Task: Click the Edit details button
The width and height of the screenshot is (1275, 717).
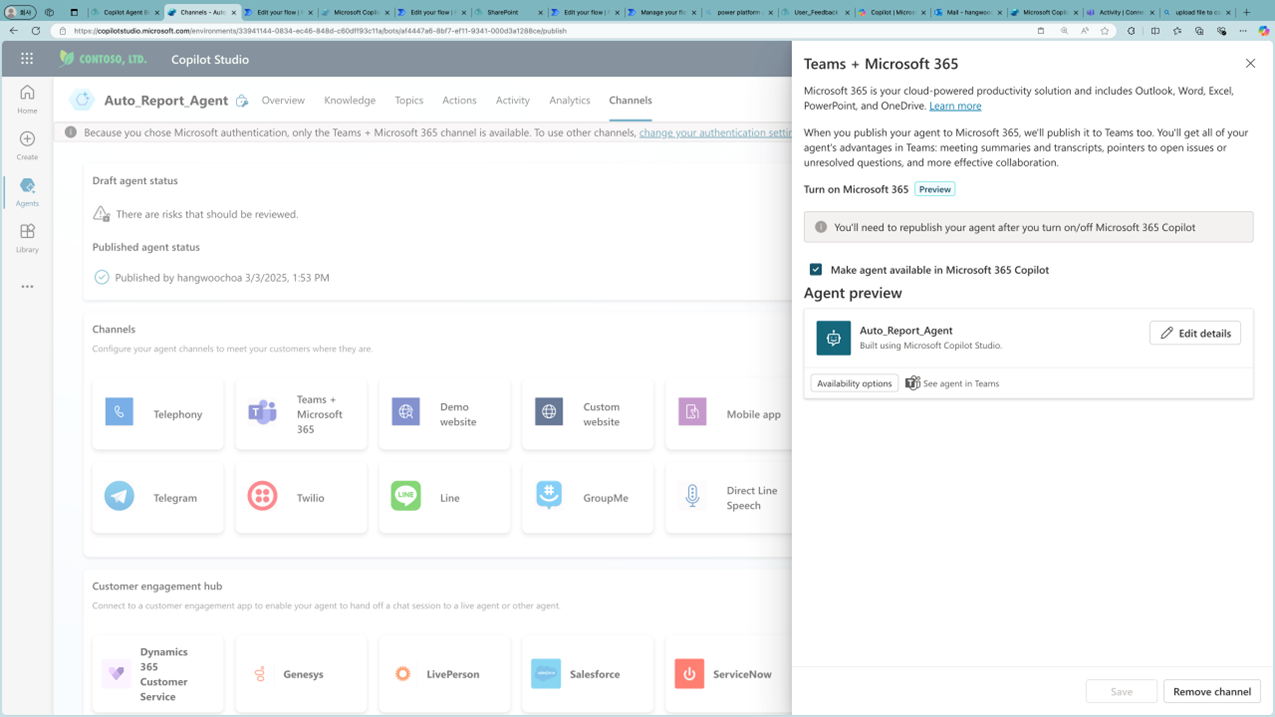Action: point(1195,333)
